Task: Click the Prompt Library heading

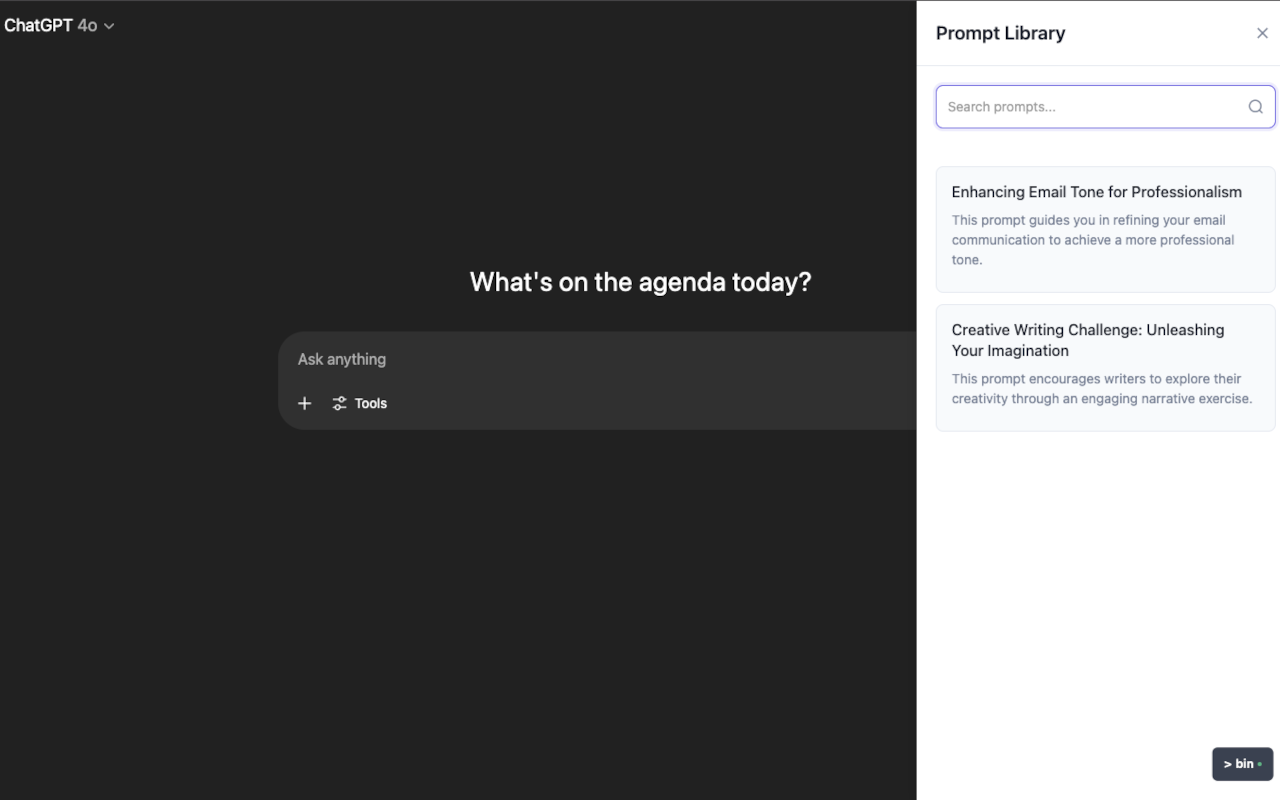Action: click(1000, 33)
